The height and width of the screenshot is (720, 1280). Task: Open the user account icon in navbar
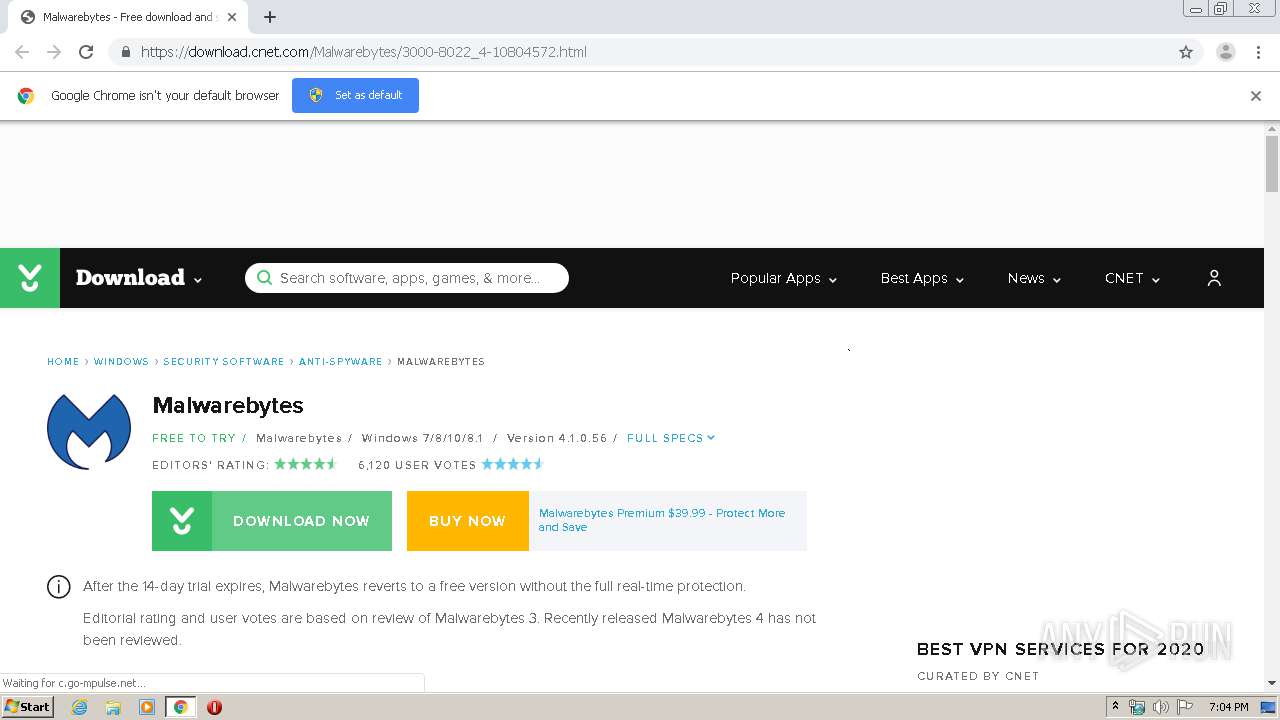point(1214,278)
